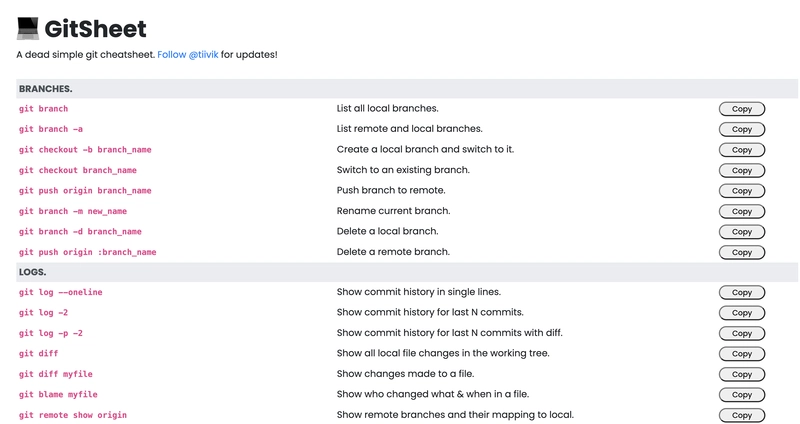Click 'List remote and local branches.' description

tap(409, 129)
